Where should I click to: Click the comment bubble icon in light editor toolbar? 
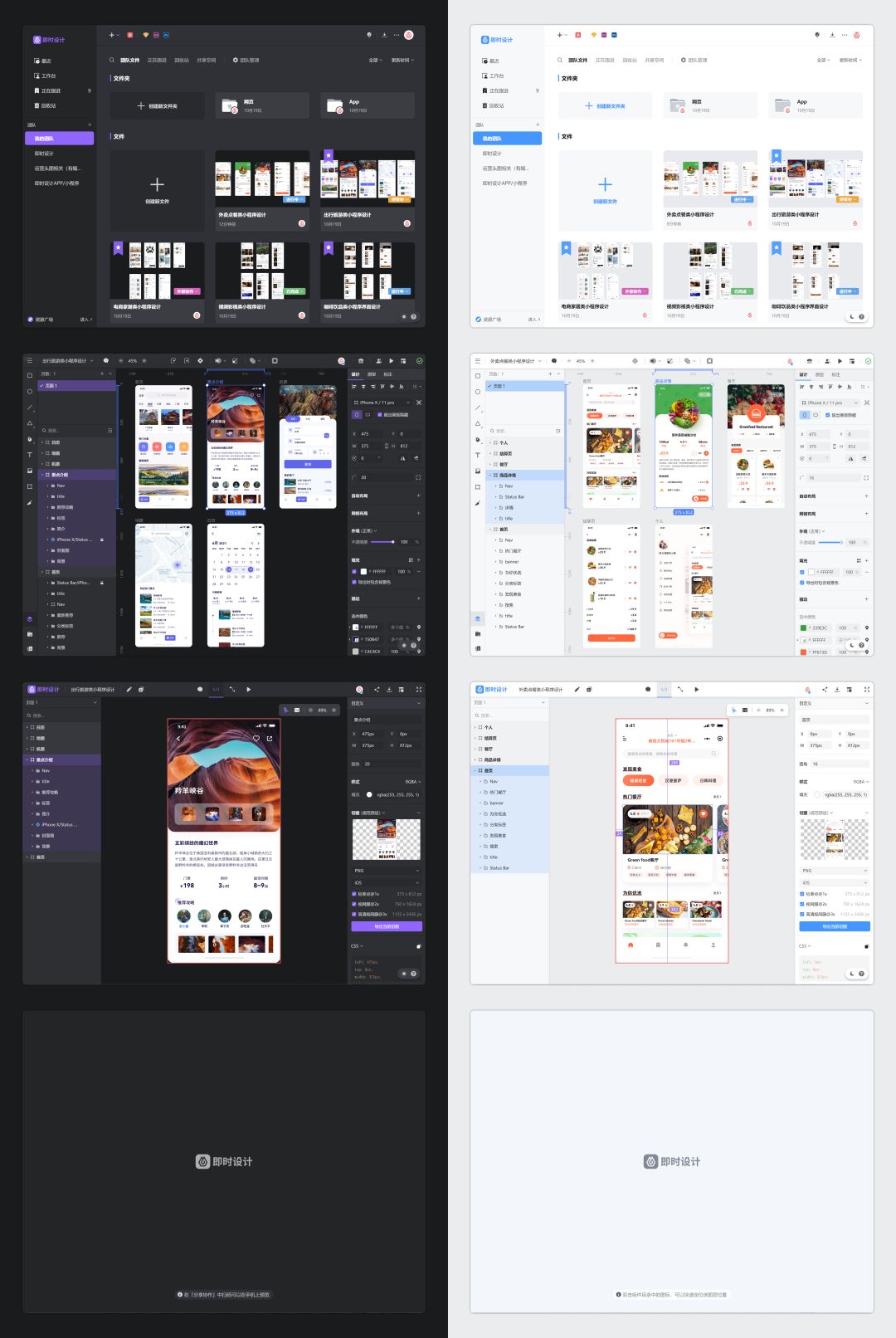click(x=554, y=361)
